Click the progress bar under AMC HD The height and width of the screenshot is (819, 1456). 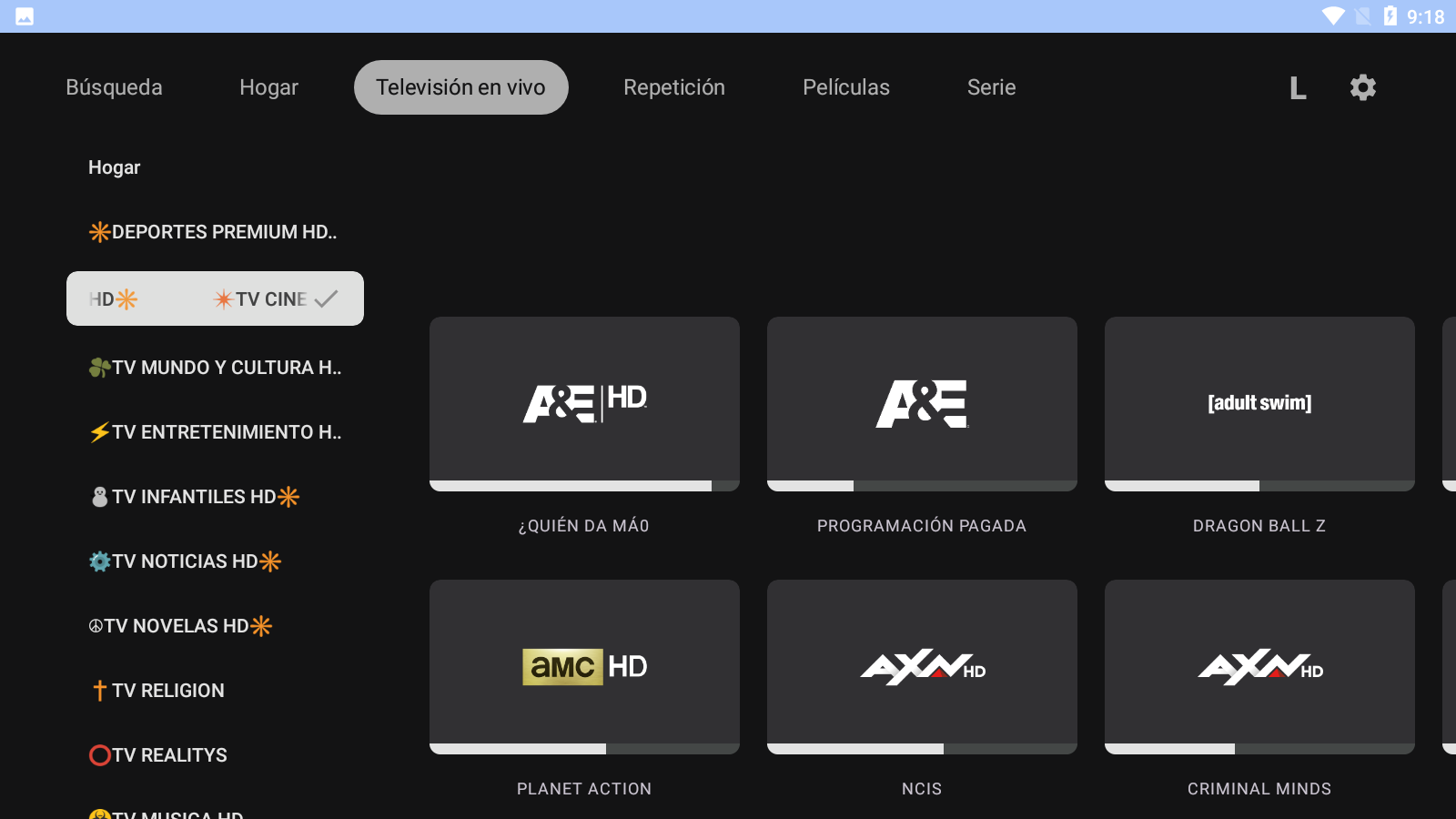[x=584, y=749]
